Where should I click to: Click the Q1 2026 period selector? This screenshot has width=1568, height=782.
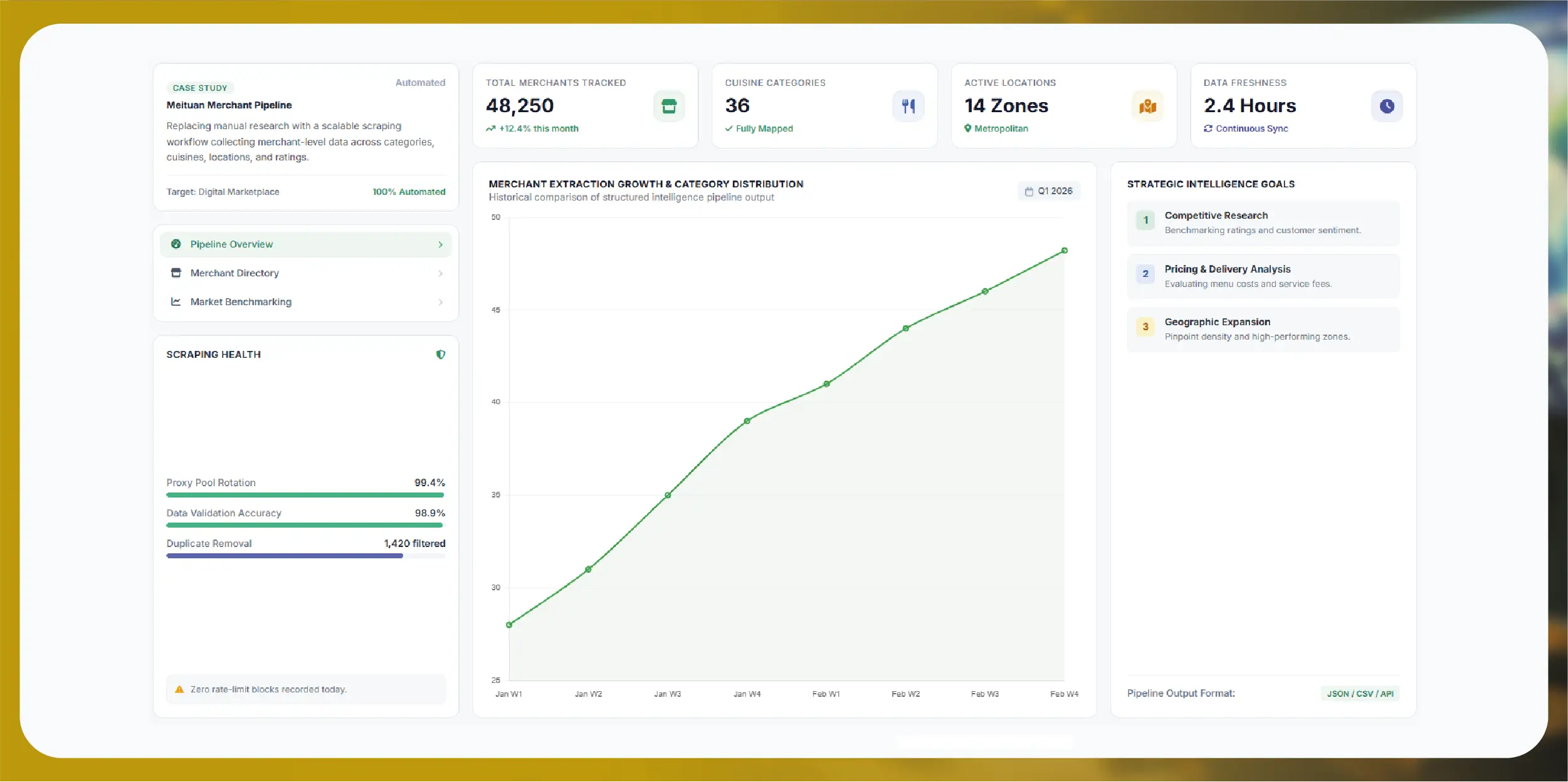1049,191
